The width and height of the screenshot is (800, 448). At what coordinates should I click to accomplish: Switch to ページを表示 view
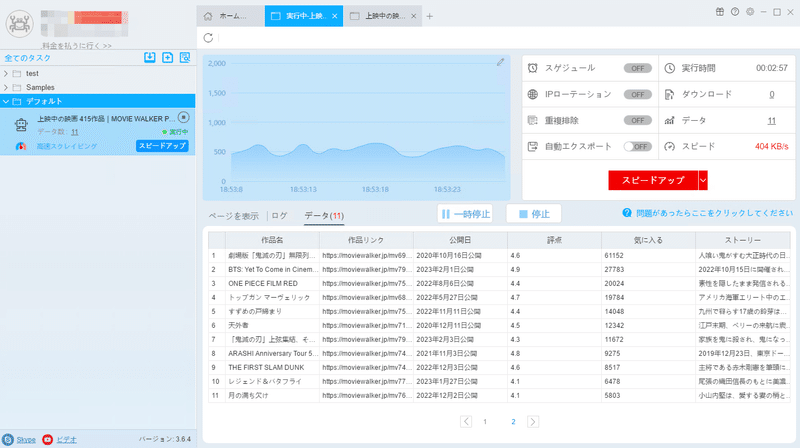pos(234,216)
